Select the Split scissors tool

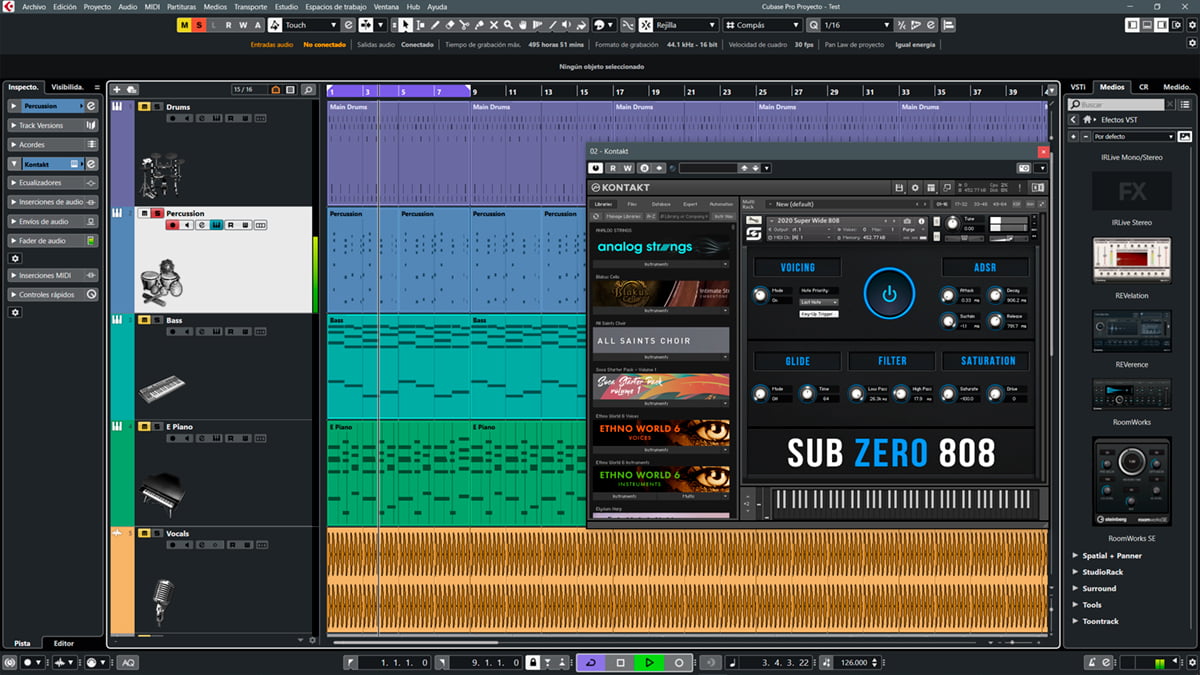(464, 24)
